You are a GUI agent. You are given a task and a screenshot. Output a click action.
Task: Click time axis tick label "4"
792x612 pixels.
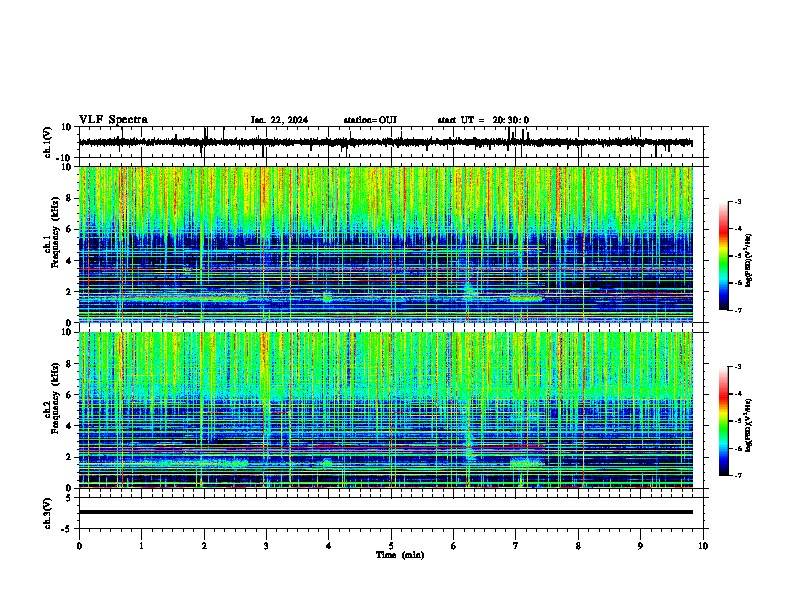point(329,546)
